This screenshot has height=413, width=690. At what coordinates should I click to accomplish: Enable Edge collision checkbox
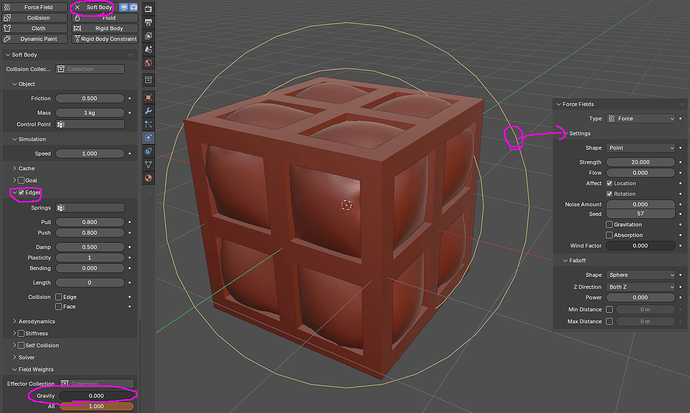[59, 297]
